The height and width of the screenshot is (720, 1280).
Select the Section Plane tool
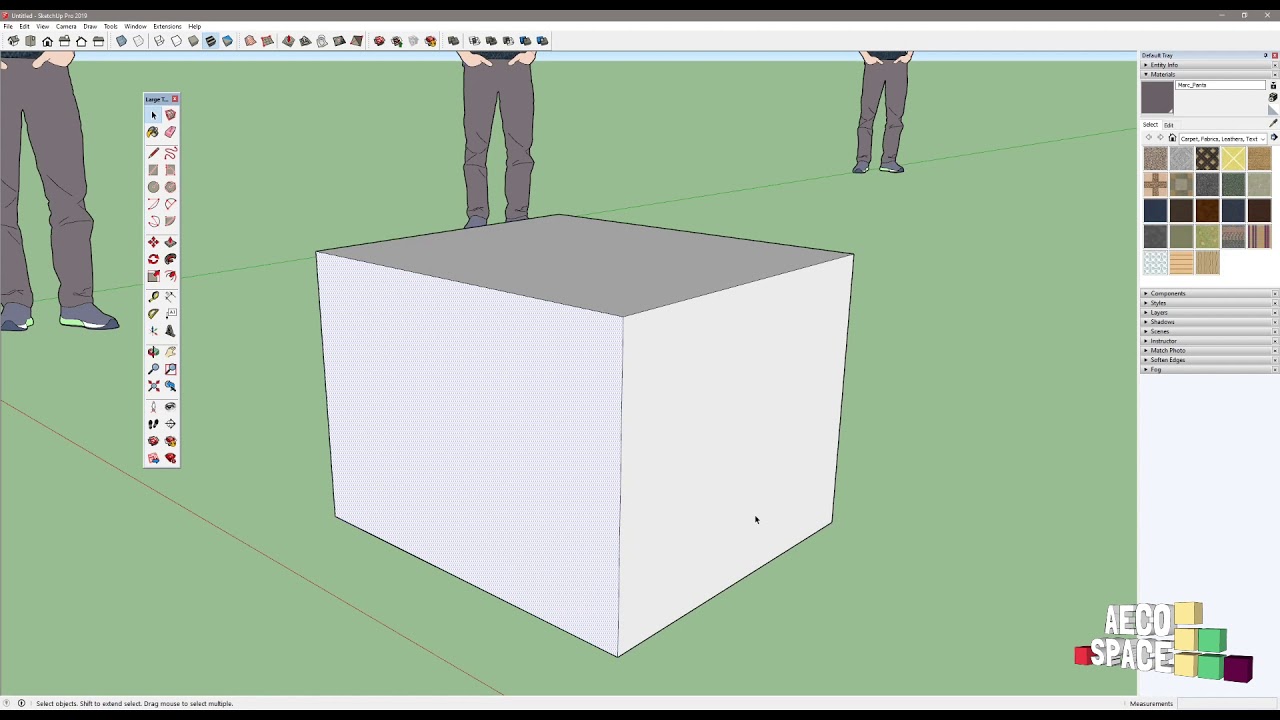click(170, 424)
